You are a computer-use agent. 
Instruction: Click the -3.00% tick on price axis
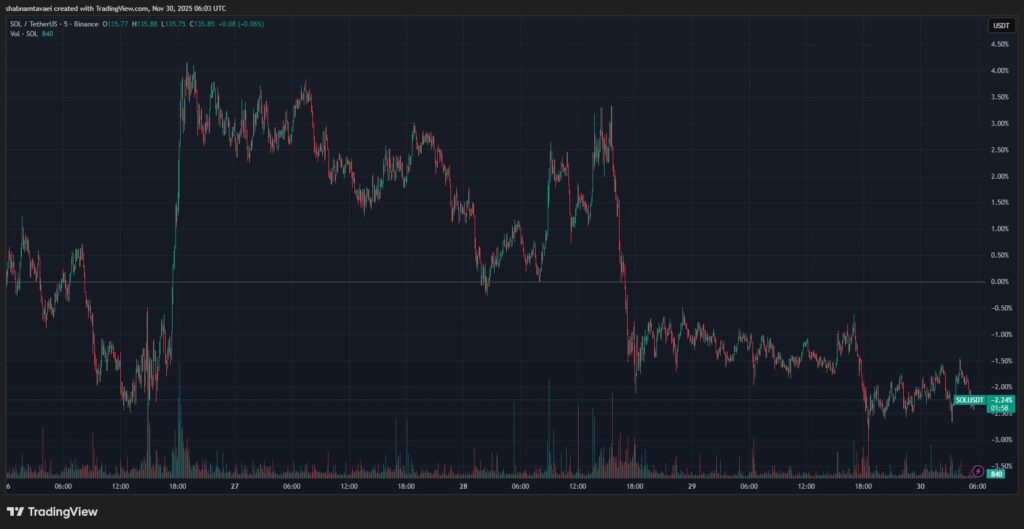coord(999,439)
